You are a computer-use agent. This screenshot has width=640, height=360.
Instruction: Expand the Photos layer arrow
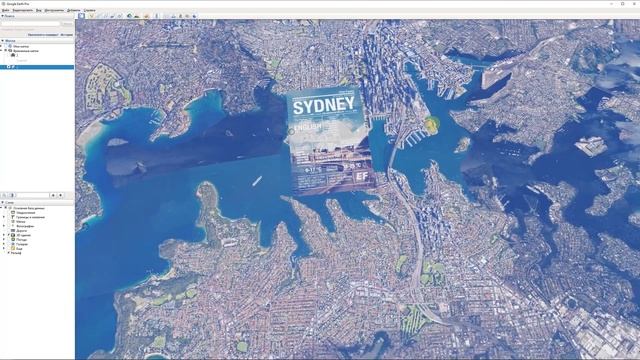[x=4, y=226]
